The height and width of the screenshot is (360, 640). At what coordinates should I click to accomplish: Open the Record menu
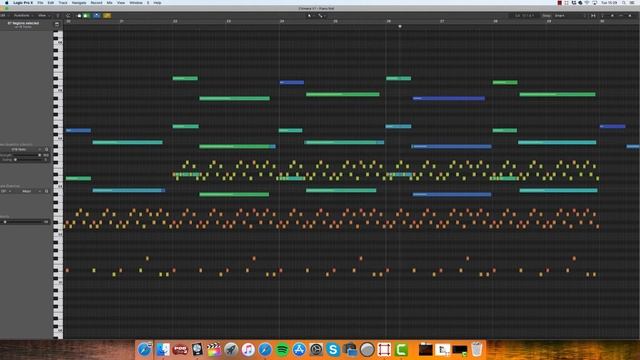(x=96, y=3)
